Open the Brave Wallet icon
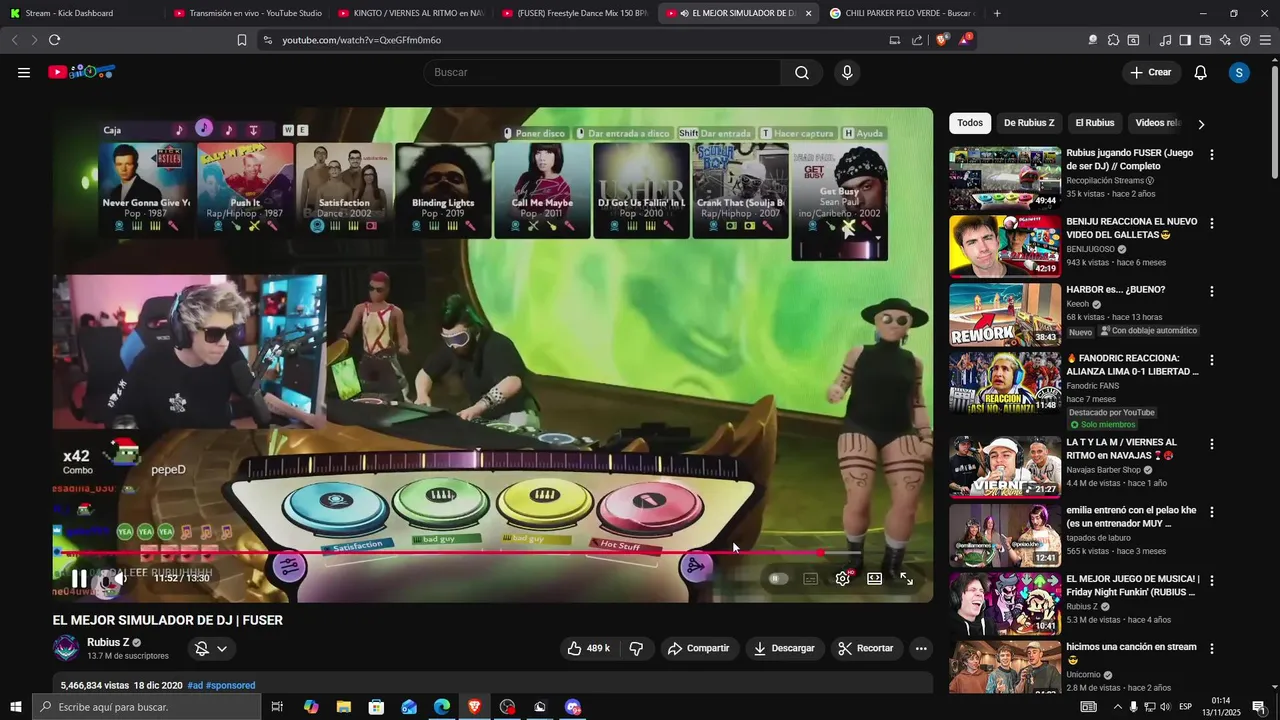The image size is (1280, 720). pos(1205,40)
